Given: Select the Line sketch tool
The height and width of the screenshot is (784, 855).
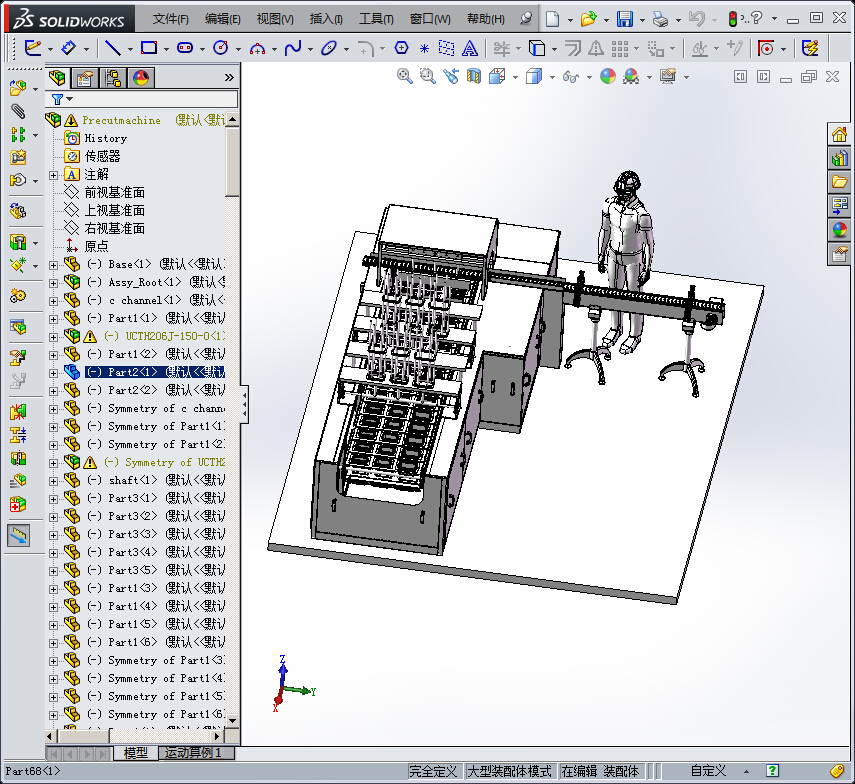Looking at the screenshot, I should coord(113,48).
